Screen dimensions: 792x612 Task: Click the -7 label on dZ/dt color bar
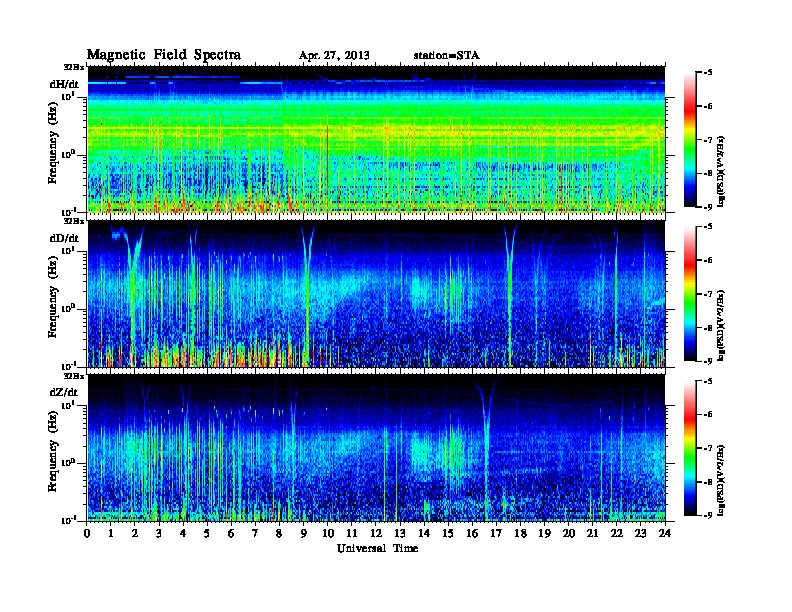pos(708,448)
